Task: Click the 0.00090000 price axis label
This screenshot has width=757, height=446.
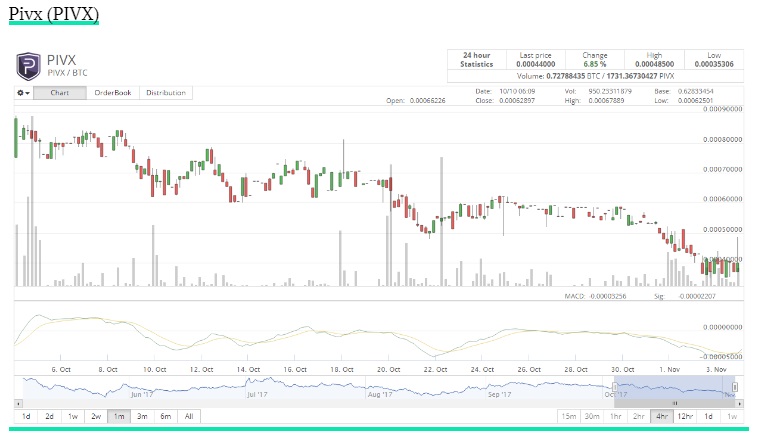Action: coord(722,109)
